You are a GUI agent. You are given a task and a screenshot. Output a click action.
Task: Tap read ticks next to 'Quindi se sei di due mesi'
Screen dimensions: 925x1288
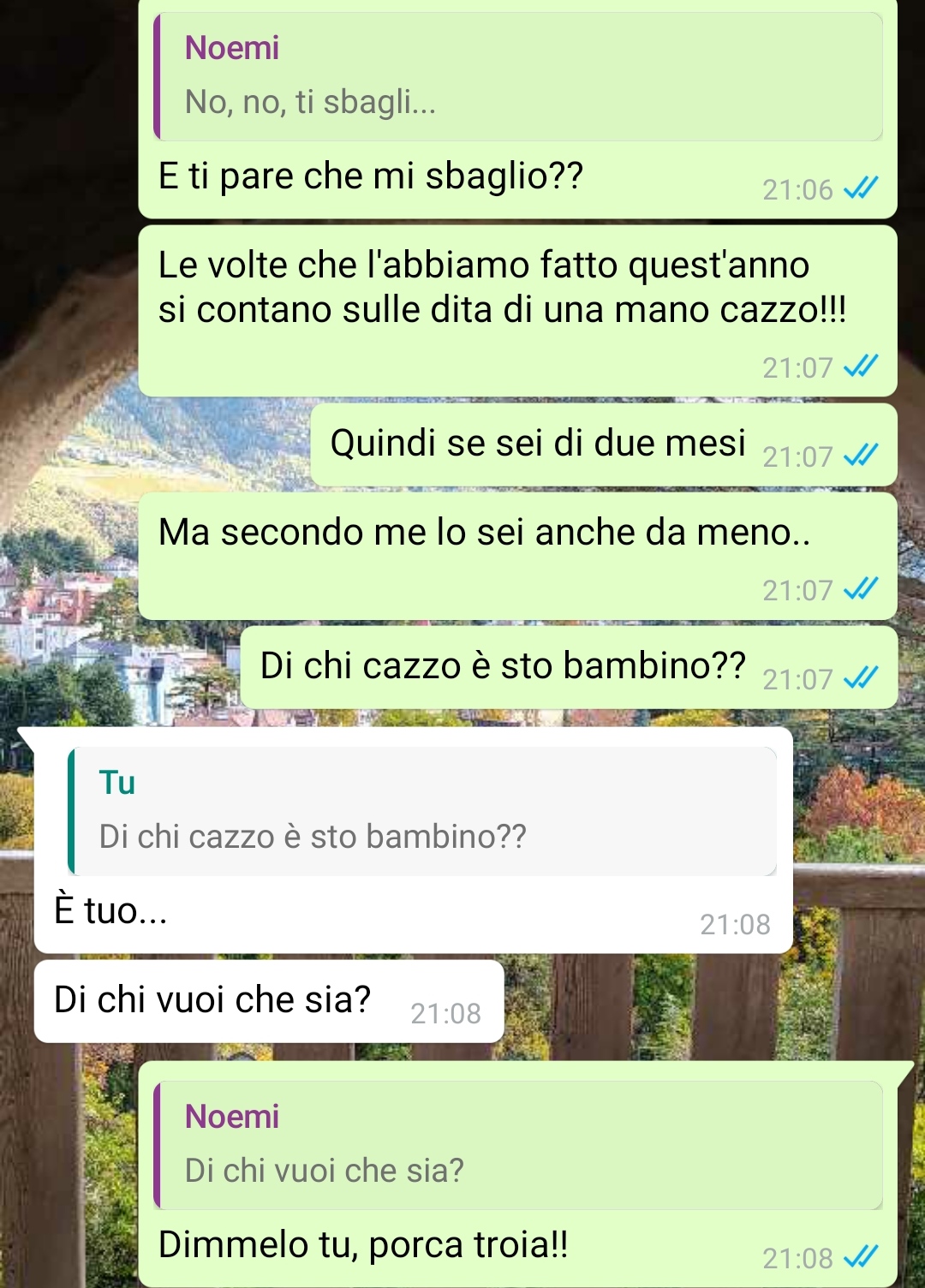[861, 455]
